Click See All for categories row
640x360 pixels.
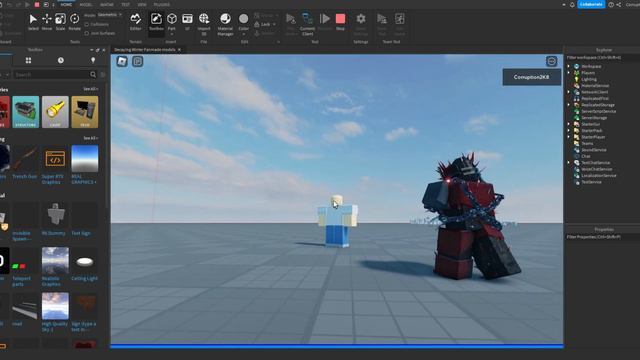[91, 89]
